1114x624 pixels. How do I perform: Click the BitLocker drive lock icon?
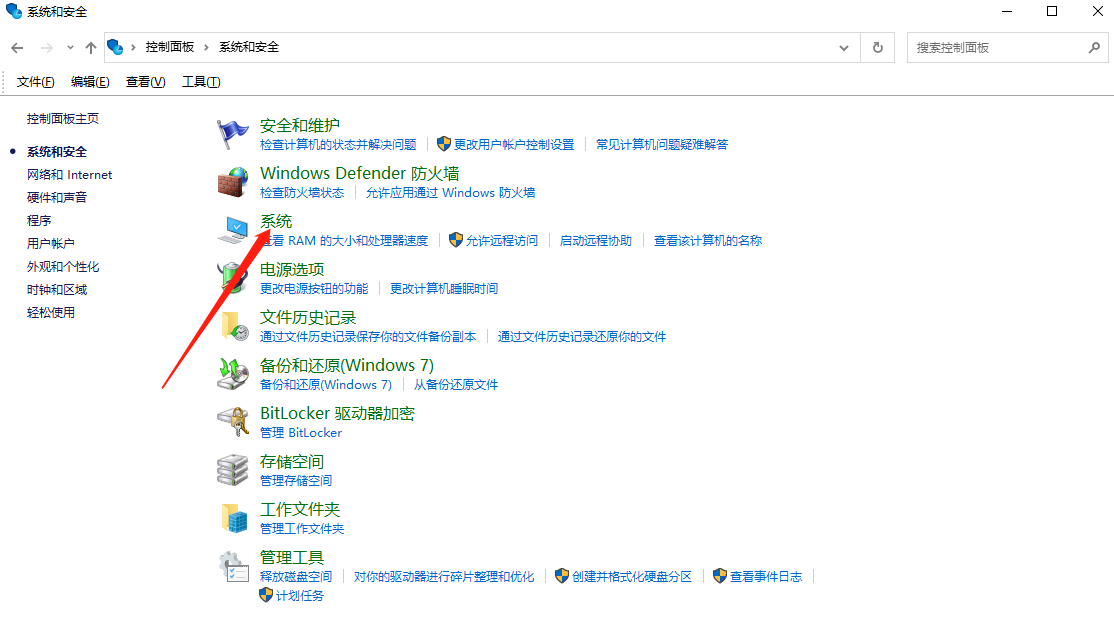click(x=232, y=421)
